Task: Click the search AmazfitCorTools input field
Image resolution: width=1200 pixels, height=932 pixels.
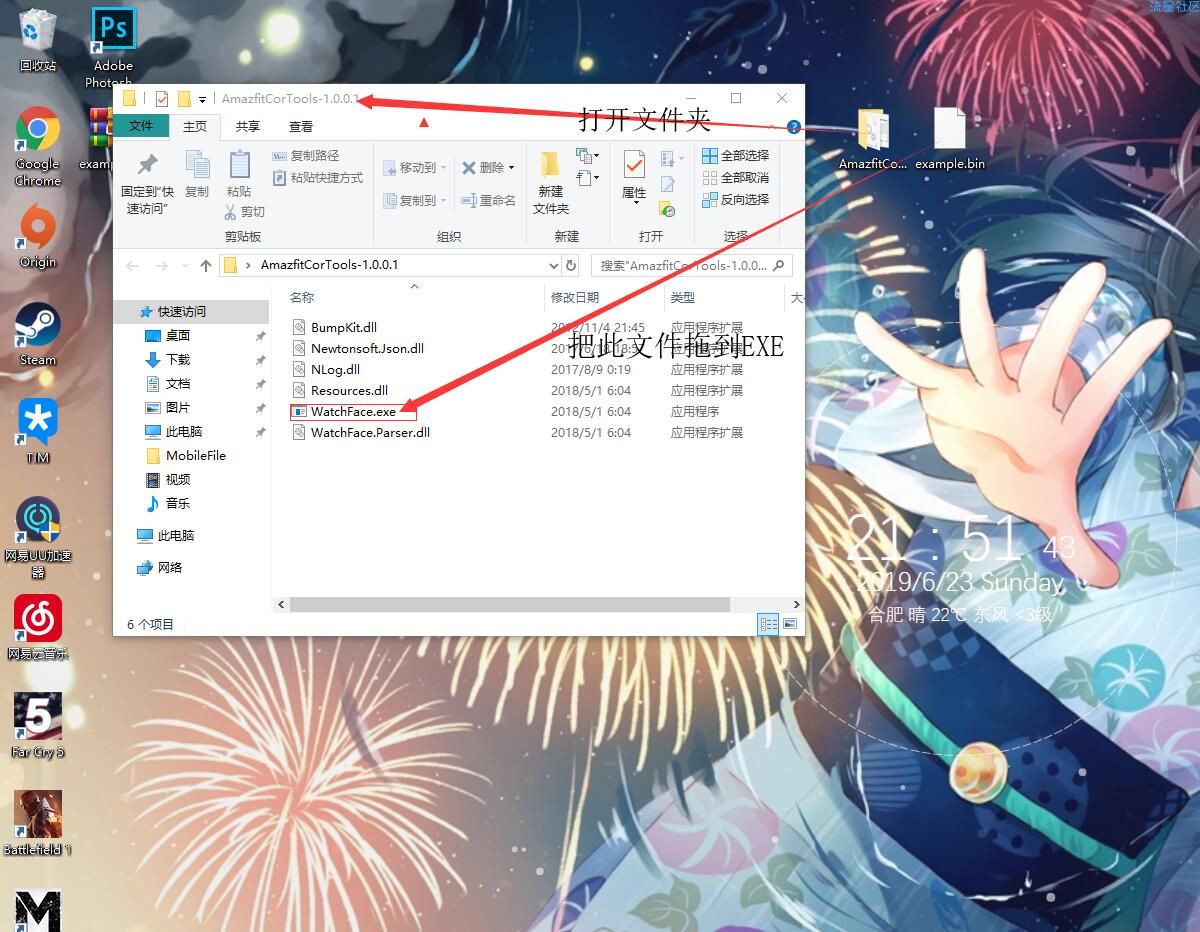Action: point(692,265)
